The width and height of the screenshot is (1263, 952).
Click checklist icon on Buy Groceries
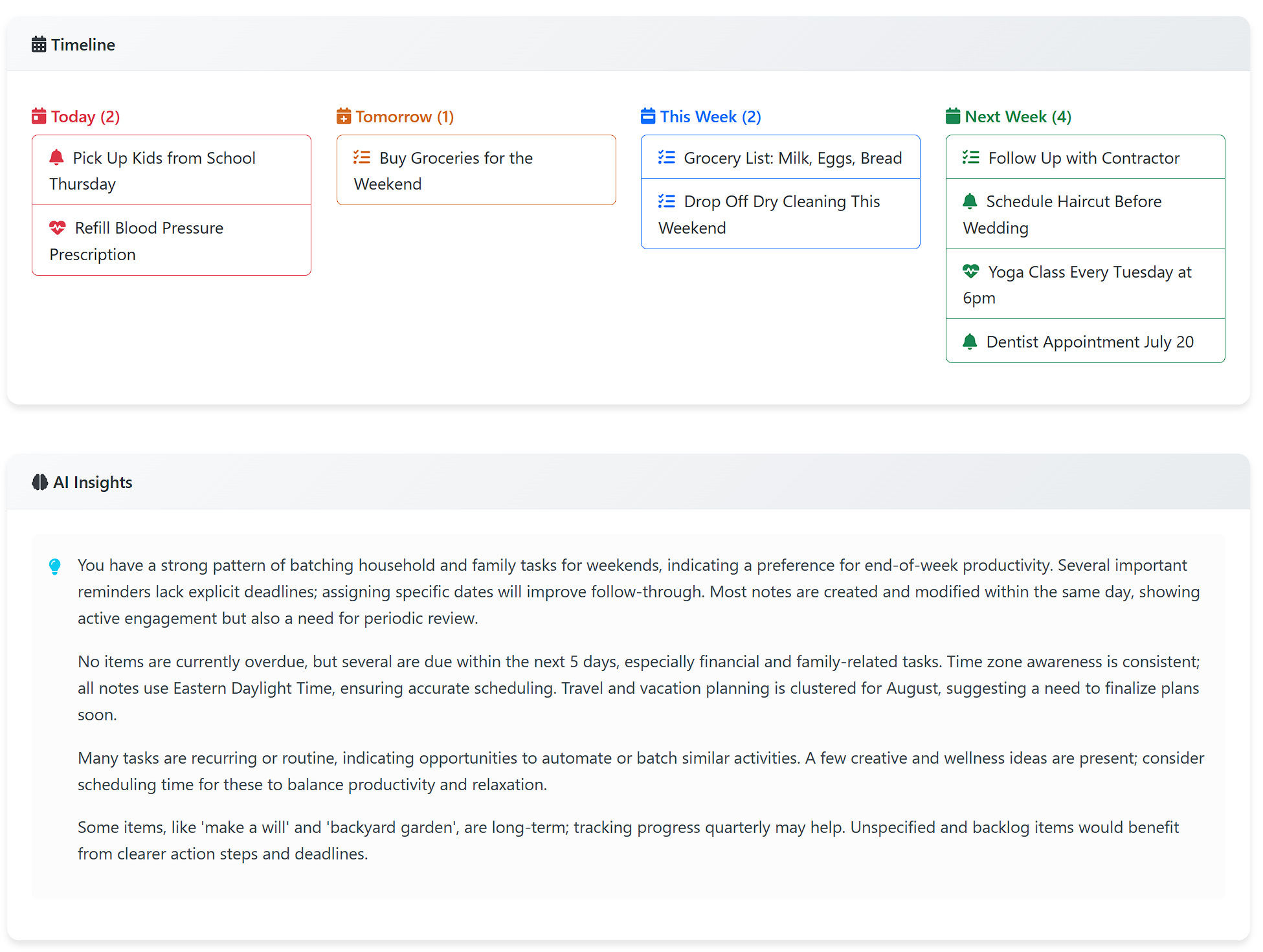point(361,157)
